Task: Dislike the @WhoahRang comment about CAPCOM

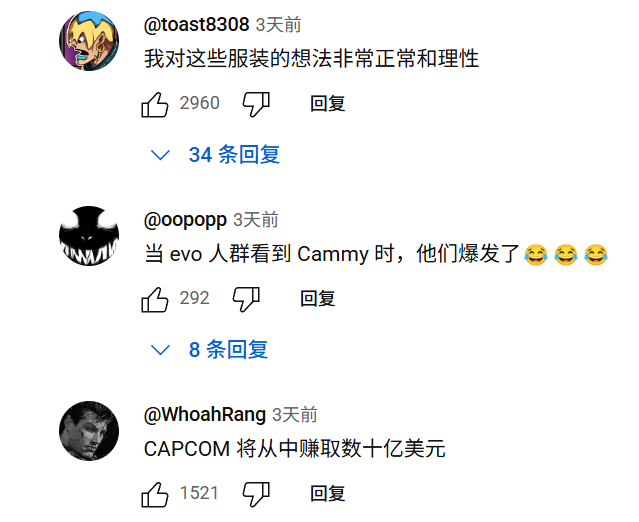Action: tap(256, 494)
